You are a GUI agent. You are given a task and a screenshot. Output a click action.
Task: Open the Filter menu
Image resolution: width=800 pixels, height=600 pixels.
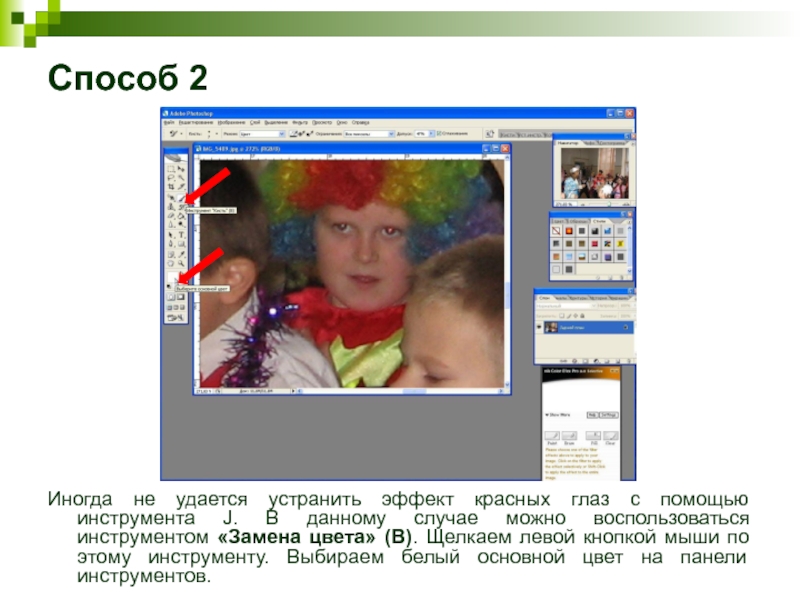tap(298, 122)
